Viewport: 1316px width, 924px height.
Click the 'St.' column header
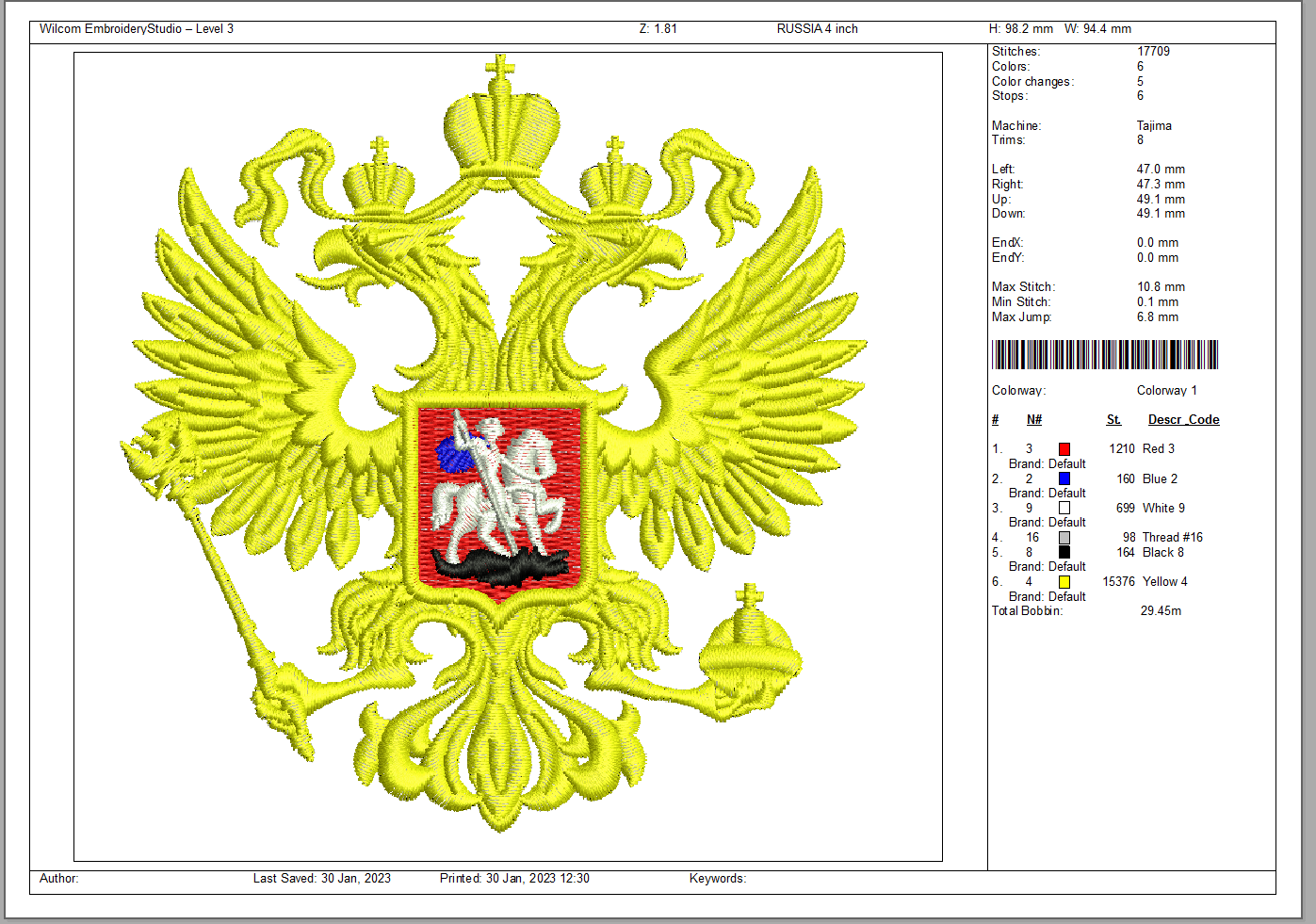click(x=1113, y=420)
